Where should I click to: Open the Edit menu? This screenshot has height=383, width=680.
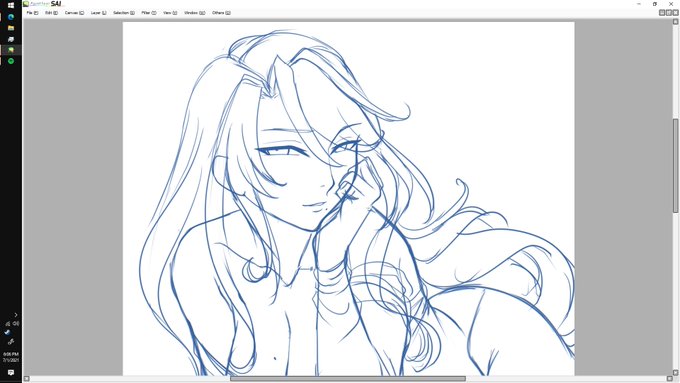click(x=52, y=13)
